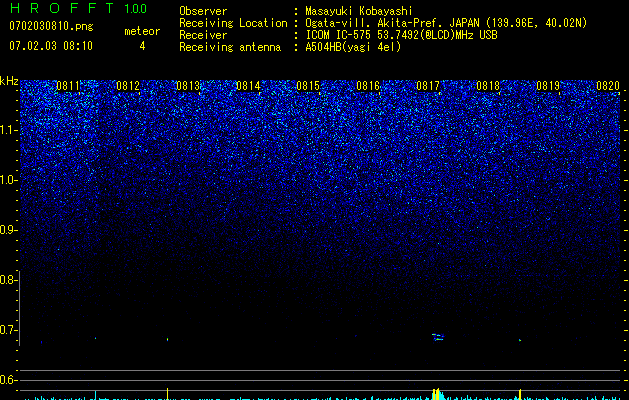Click the 0818 time marker
Screen dimensions: 629x400
488,86
